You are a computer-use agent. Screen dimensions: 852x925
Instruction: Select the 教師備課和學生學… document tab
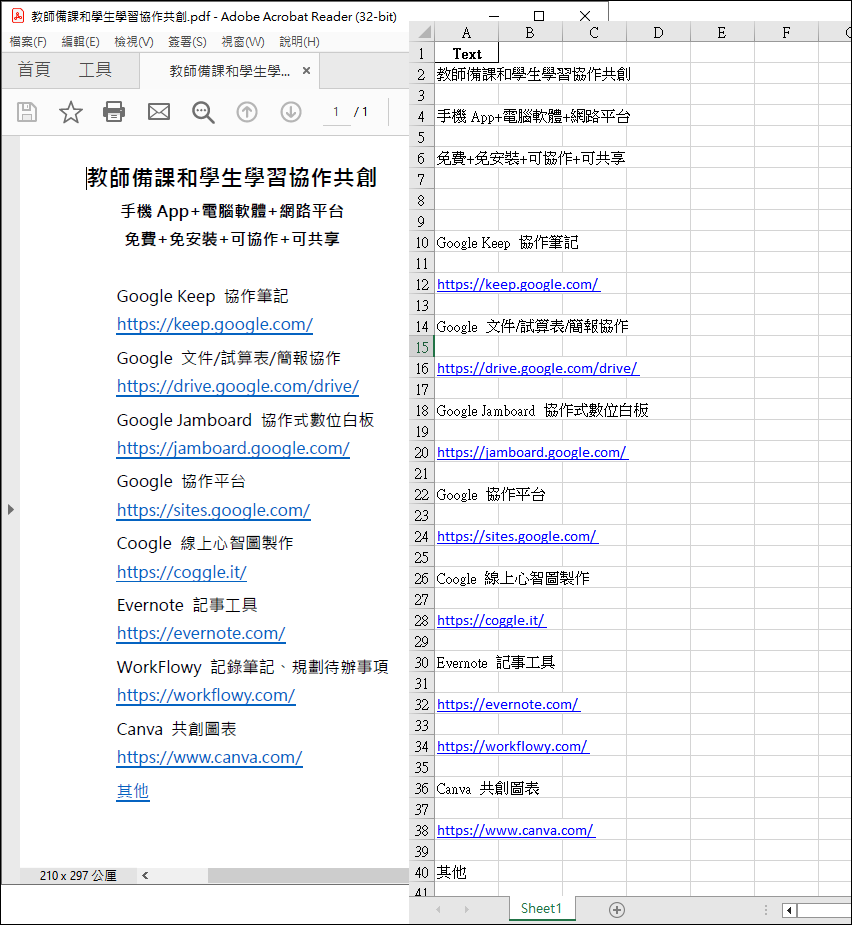coord(230,71)
